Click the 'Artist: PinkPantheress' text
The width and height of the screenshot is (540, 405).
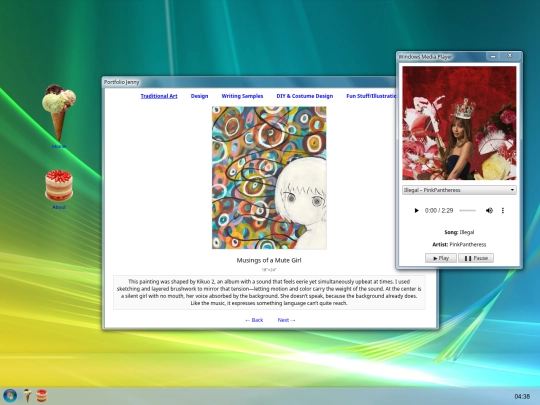(x=459, y=245)
